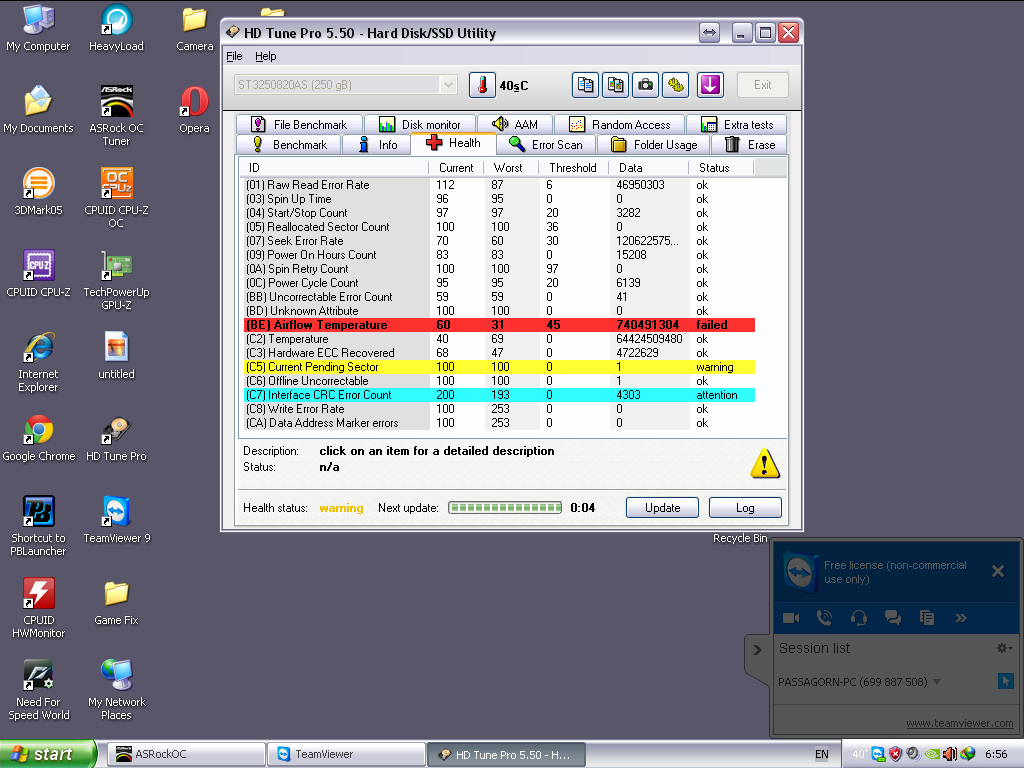Switch to TeamViewer taskbar button
This screenshot has height=768, width=1024.
(347, 754)
